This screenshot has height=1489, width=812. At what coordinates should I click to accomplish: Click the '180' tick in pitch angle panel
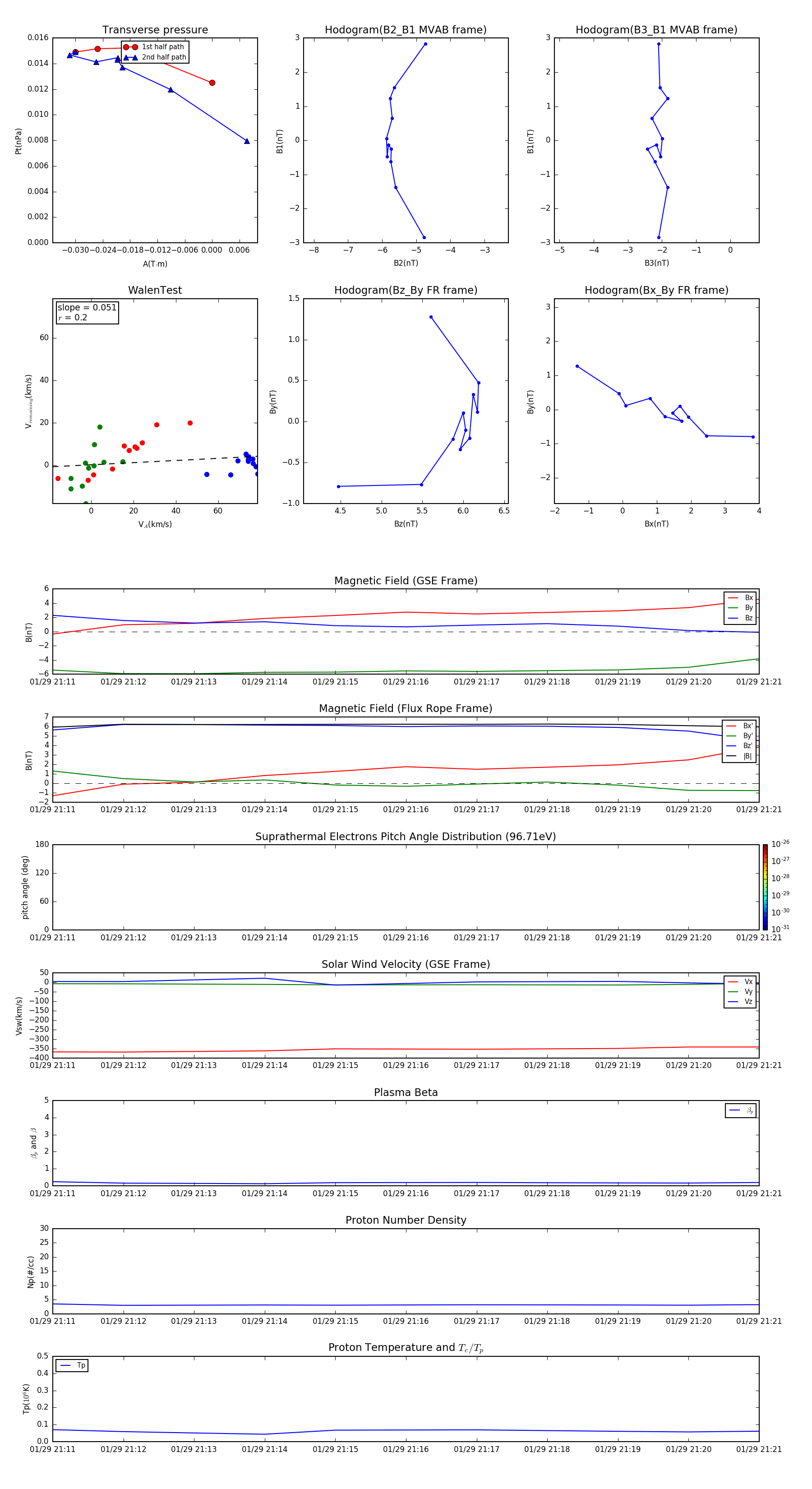click(42, 845)
